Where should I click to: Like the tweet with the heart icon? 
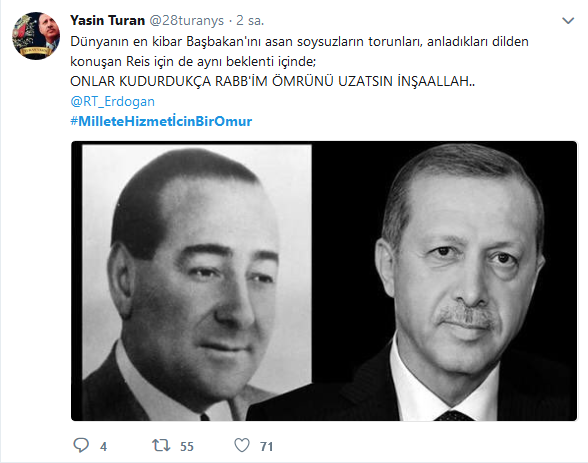click(x=242, y=445)
